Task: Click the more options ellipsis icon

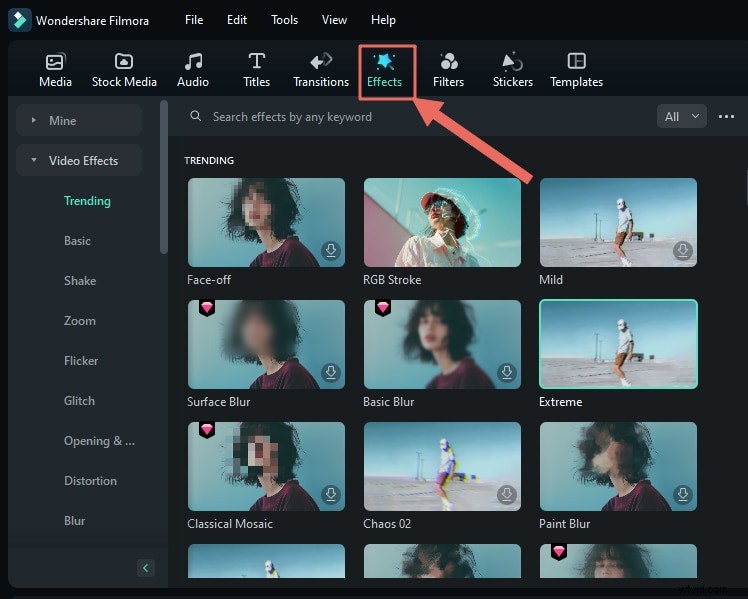Action: 727,117
